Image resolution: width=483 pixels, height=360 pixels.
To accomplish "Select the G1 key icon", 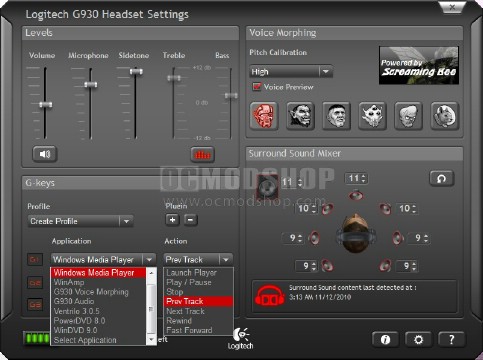I will point(35,259).
